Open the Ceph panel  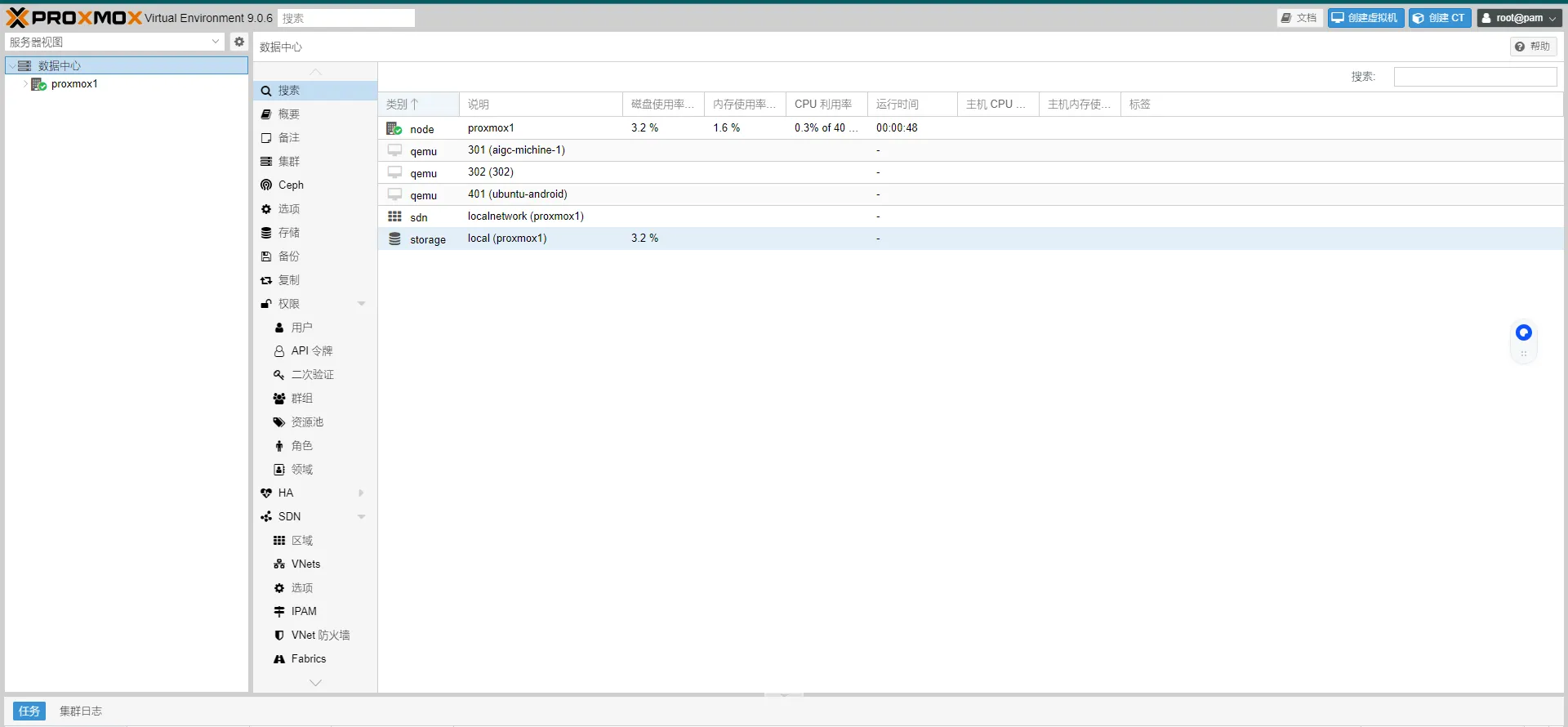pyautogui.click(x=315, y=185)
